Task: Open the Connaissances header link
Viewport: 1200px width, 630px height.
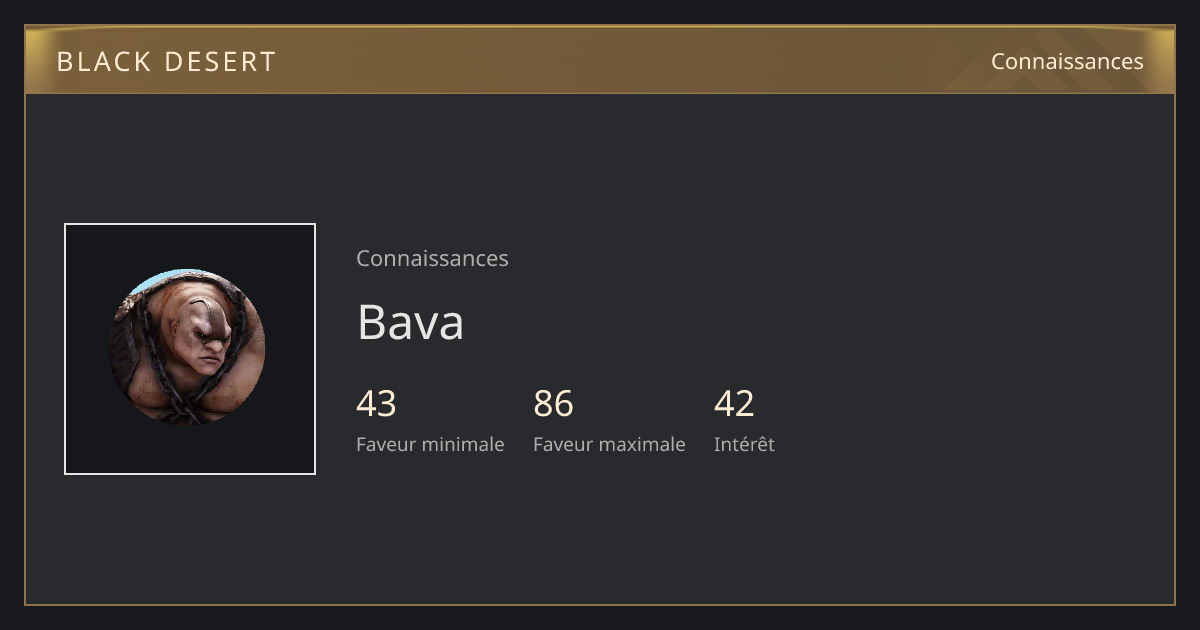Action: tap(1067, 61)
